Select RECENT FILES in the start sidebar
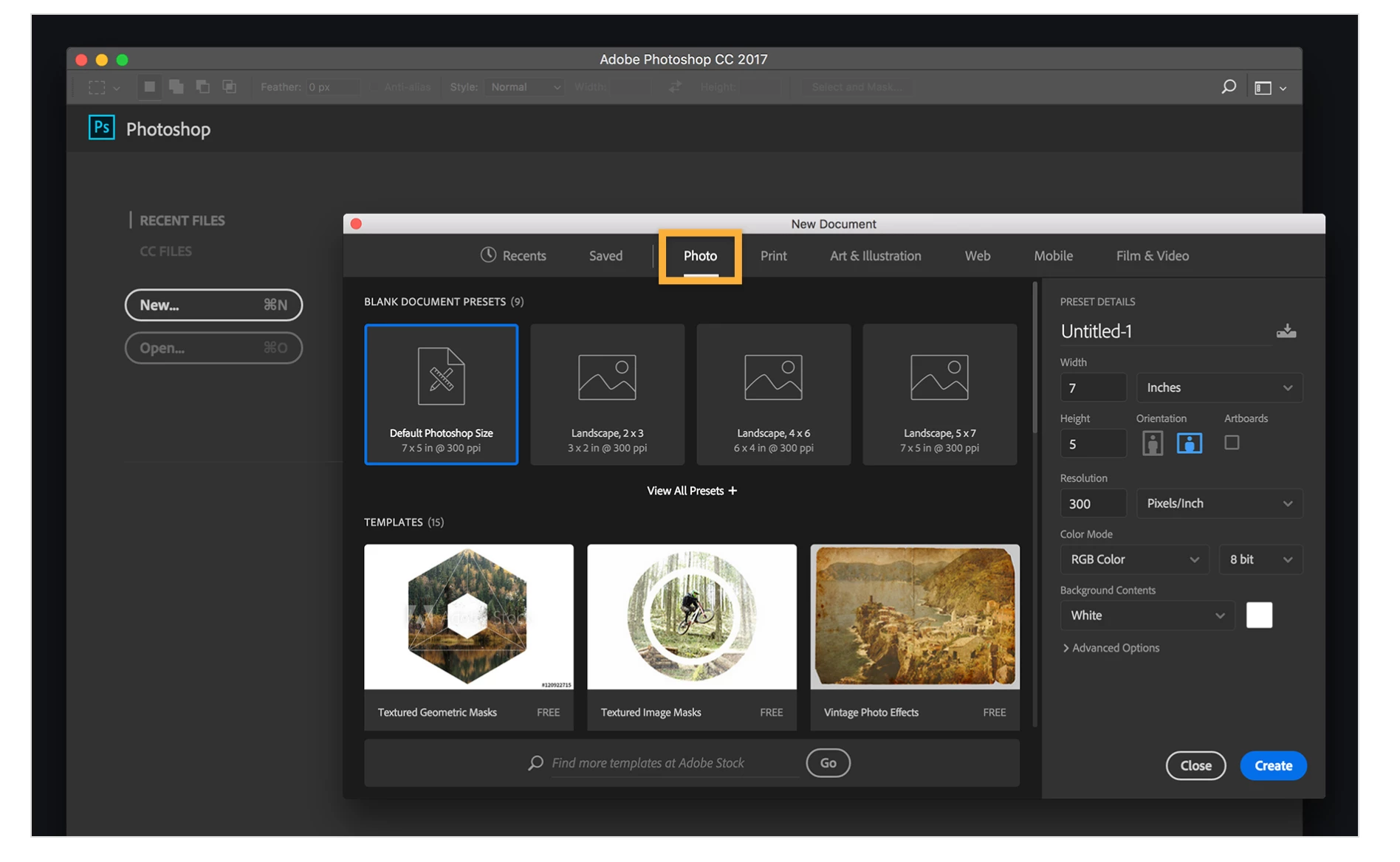1400x862 pixels. pos(182,221)
